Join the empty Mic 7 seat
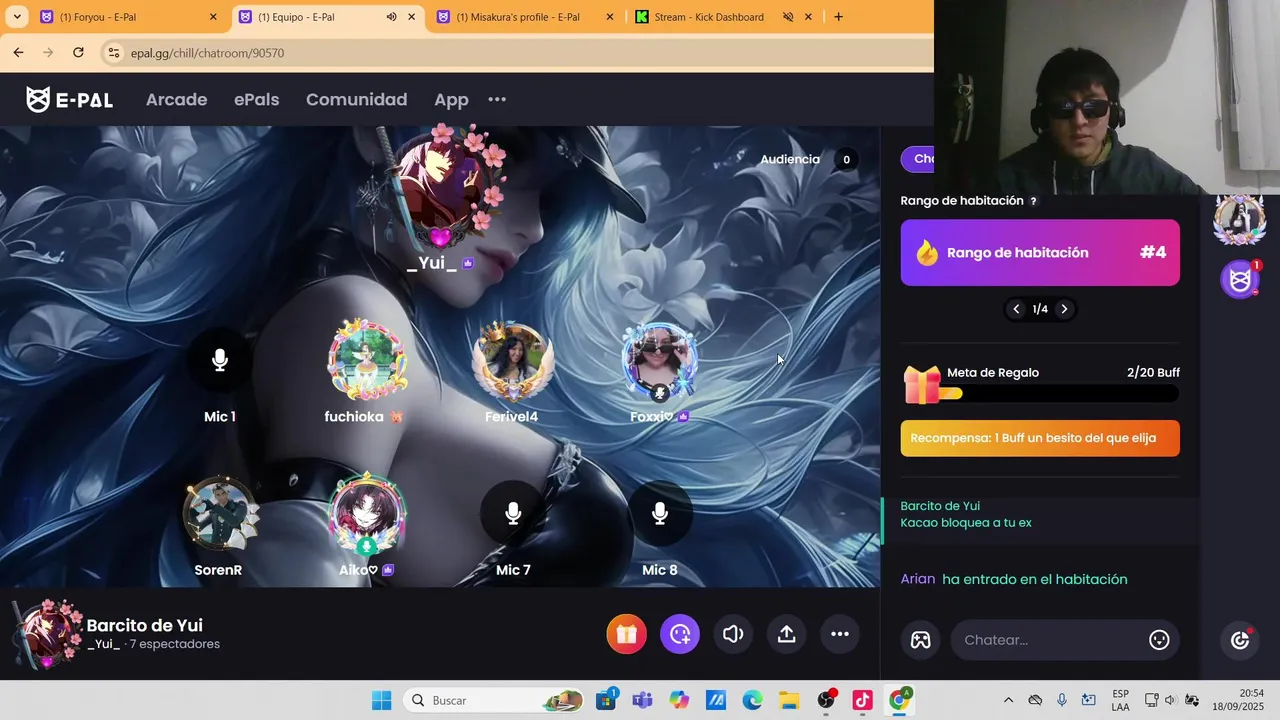 pyautogui.click(x=513, y=514)
